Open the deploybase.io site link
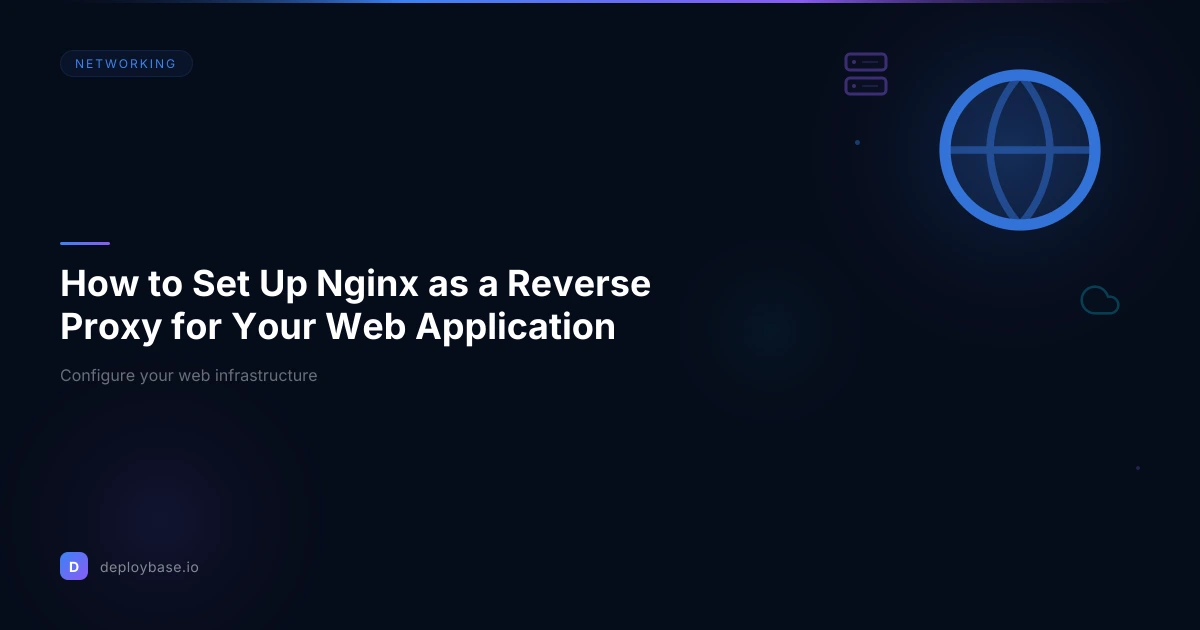This screenshot has height=630, width=1200. coord(149,567)
